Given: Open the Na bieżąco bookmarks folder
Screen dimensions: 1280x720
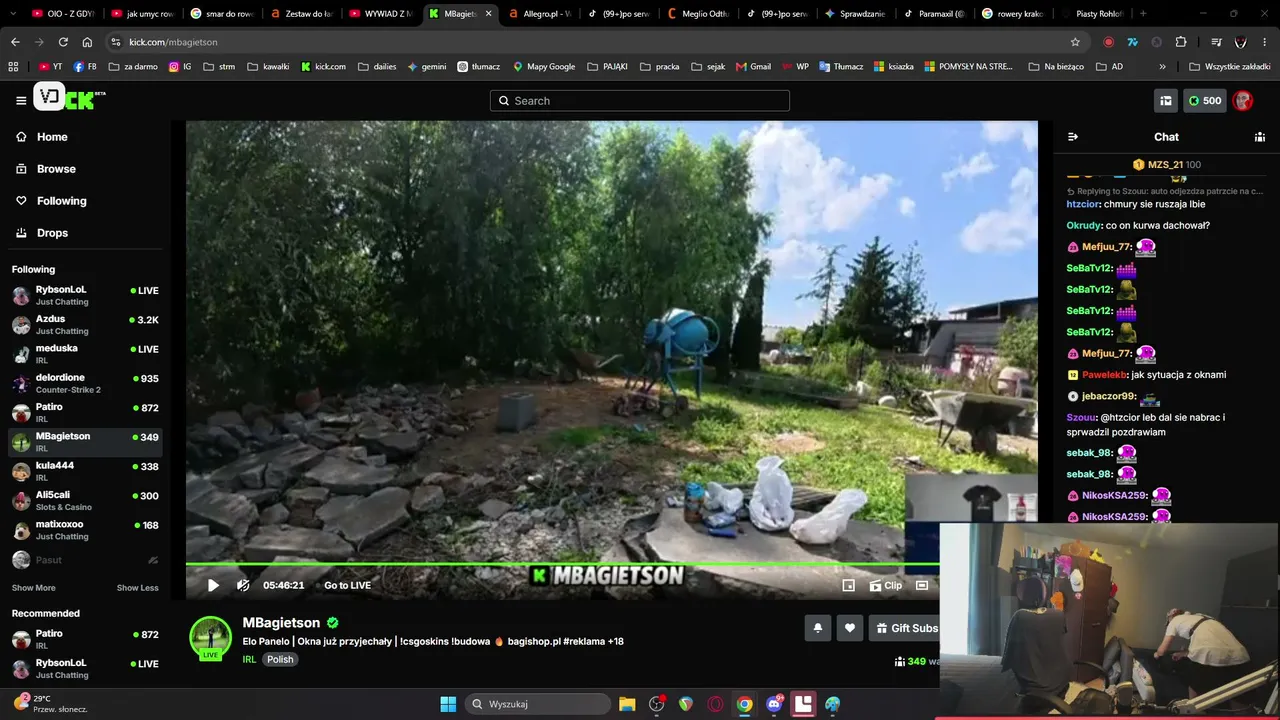Looking at the screenshot, I should point(1057,67).
